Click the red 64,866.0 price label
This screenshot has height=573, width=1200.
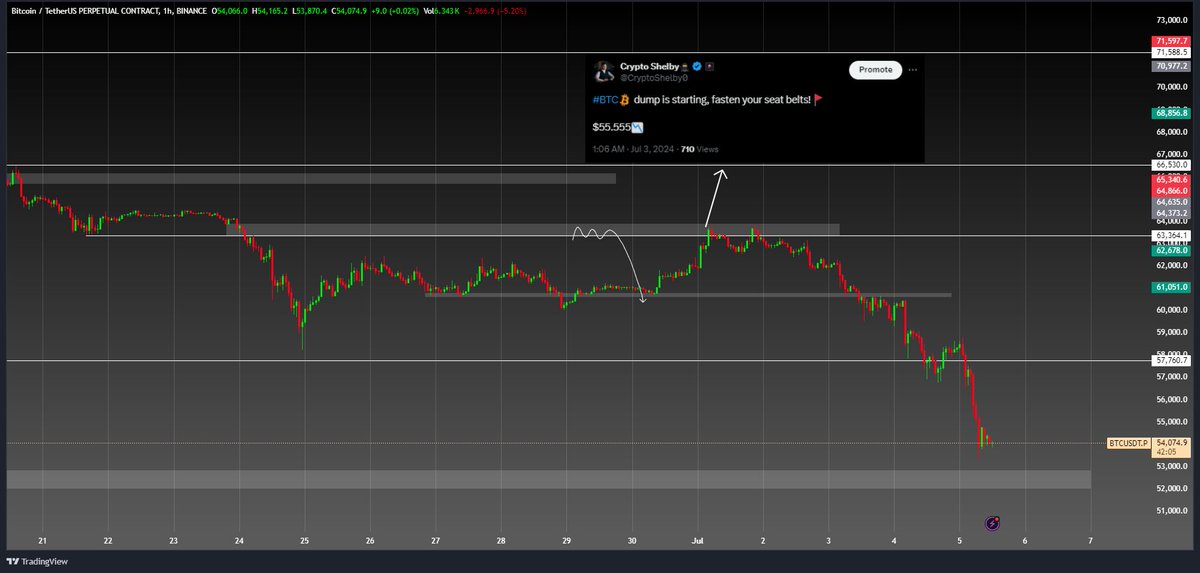click(1171, 190)
